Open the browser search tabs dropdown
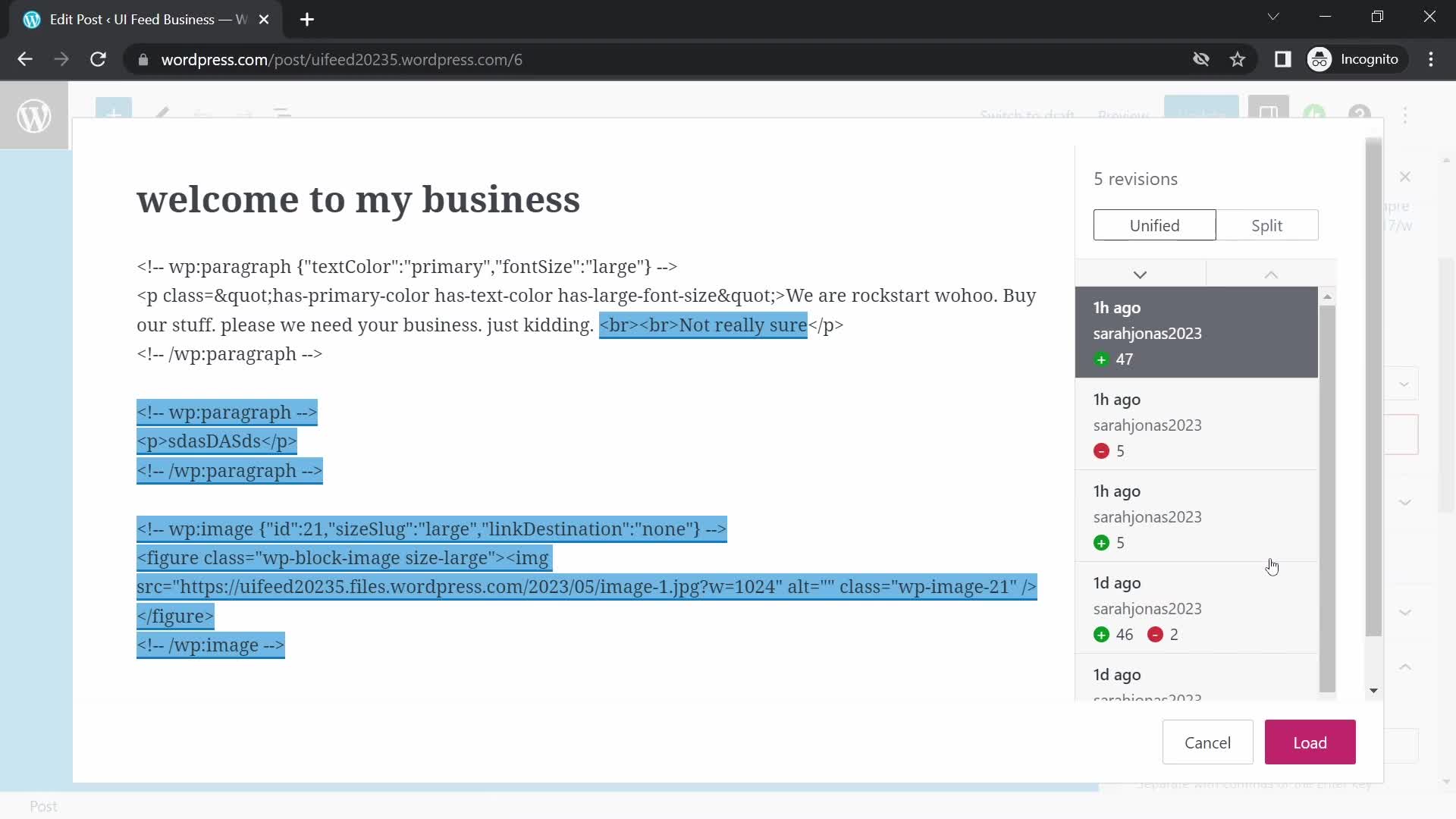This screenshot has width=1456, height=819. point(1273,16)
